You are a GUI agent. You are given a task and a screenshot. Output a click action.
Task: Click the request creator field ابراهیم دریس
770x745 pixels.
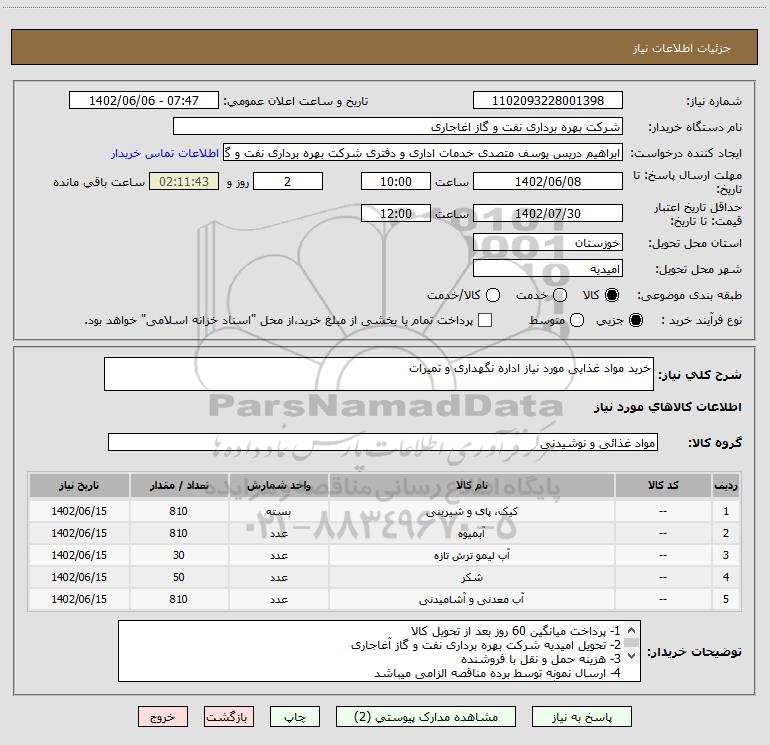click(x=423, y=153)
